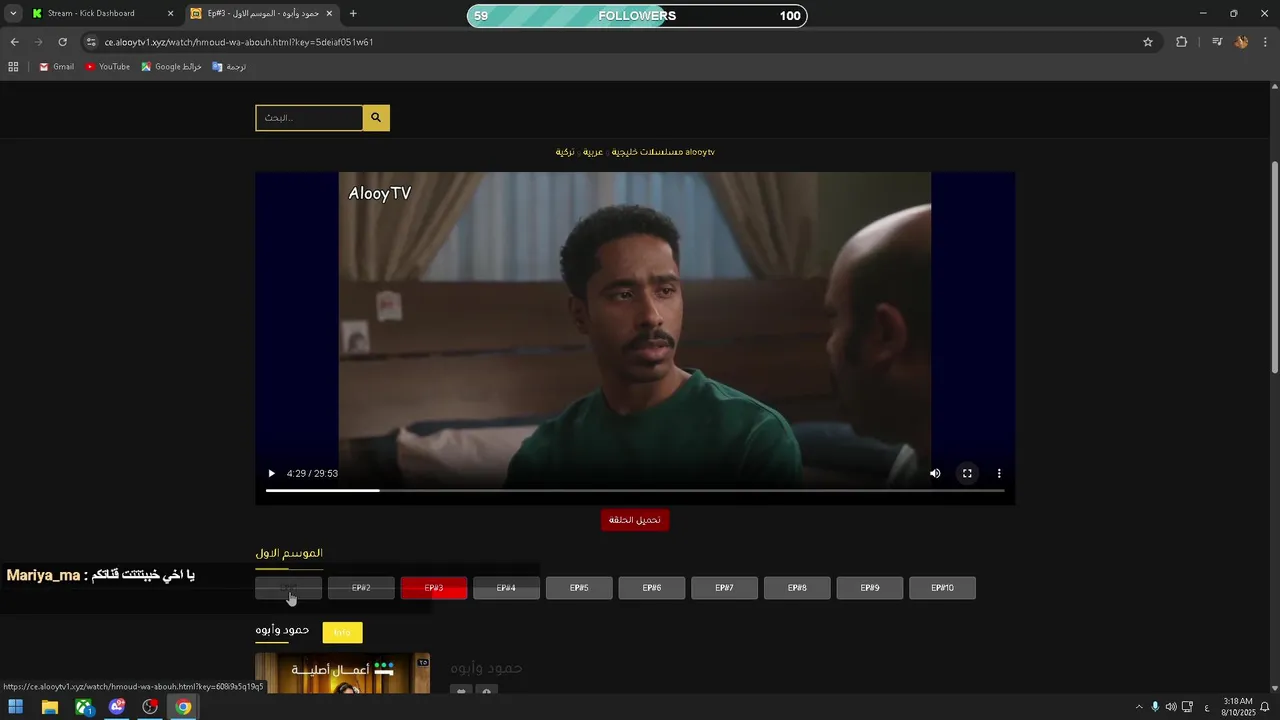This screenshot has height=720, width=1280.
Task: Select the red EP#3 episode button
Action: pos(434,588)
